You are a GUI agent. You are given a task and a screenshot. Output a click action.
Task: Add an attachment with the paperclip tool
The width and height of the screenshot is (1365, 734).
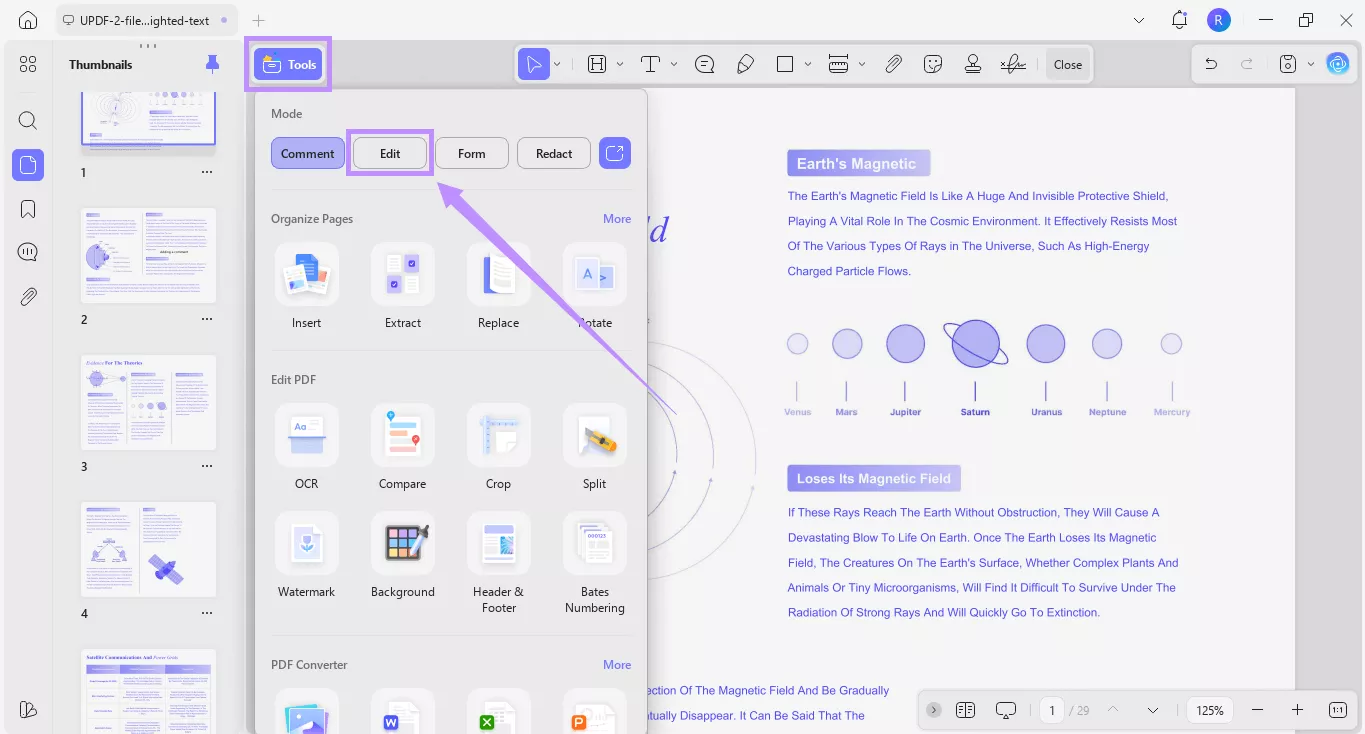click(x=893, y=63)
